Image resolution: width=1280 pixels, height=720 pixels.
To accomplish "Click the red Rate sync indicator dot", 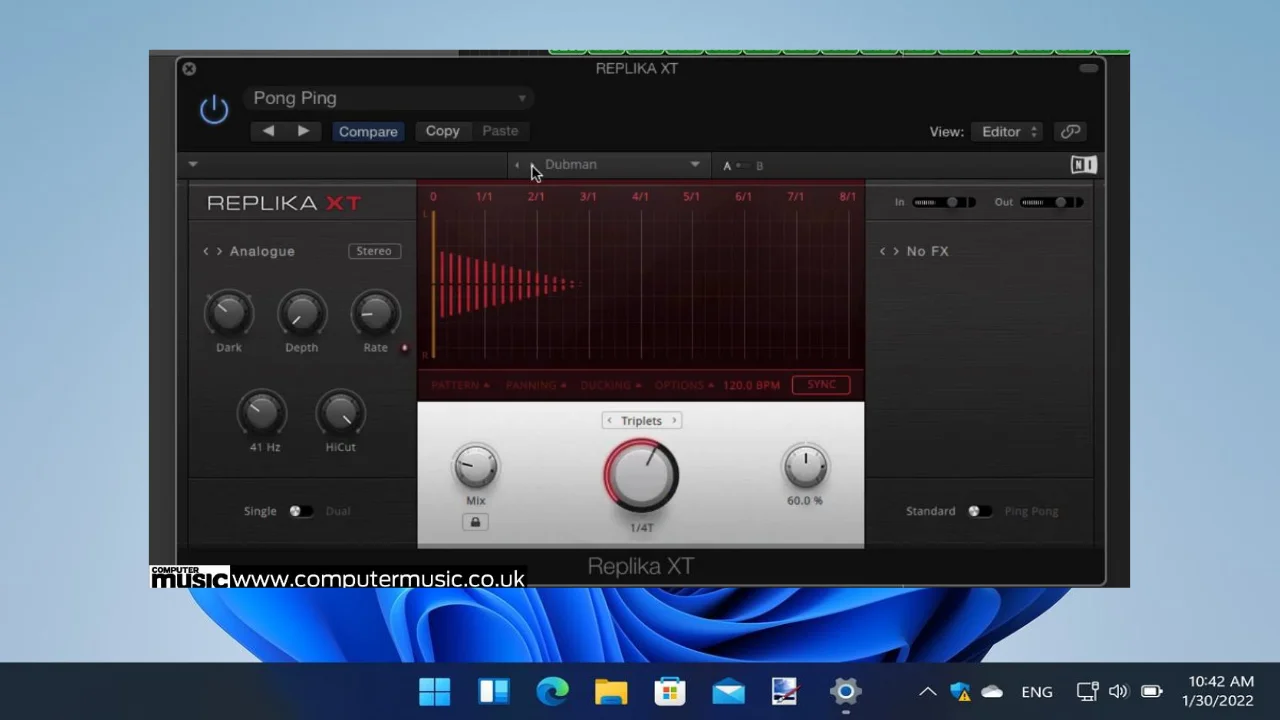I will coord(404,348).
